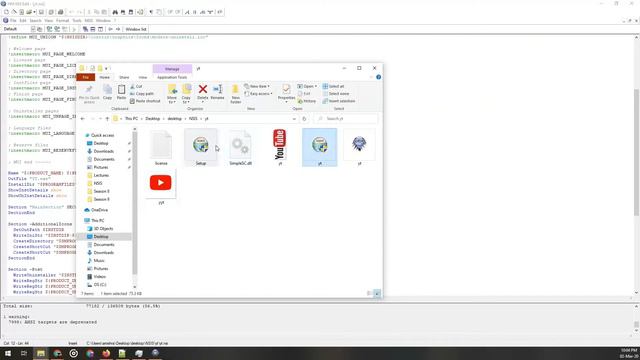Viewport: 640px width, 360px height.
Task: Click the Back arrow in Explorer
Action: (x=83, y=119)
